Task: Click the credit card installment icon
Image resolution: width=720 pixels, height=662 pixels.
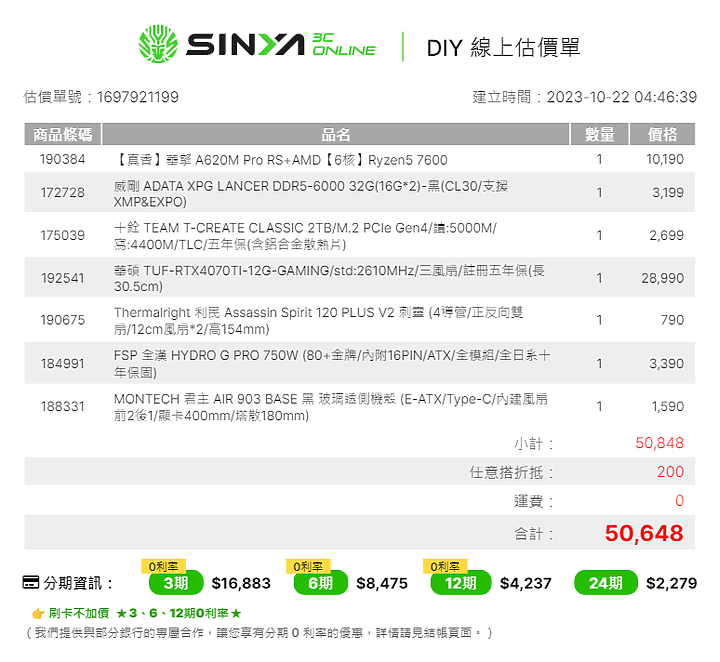Action: [x=31, y=582]
